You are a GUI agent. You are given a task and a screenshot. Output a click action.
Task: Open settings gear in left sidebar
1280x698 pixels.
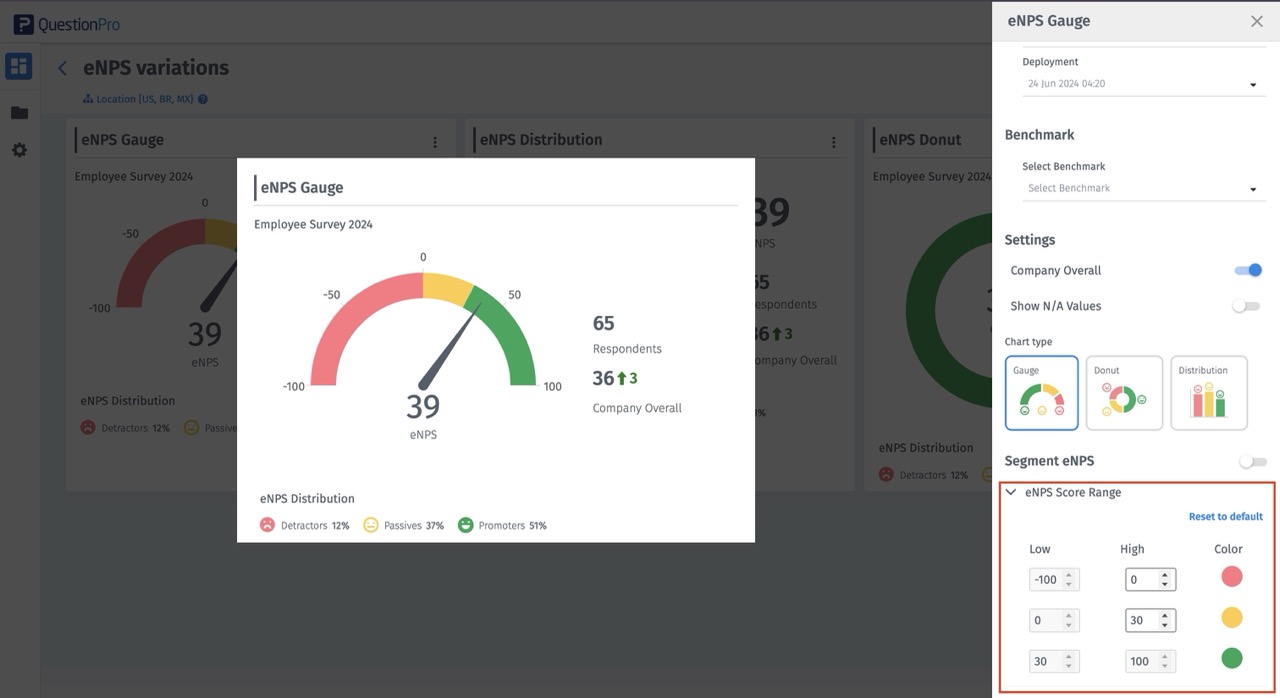pyautogui.click(x=19, y=150)
